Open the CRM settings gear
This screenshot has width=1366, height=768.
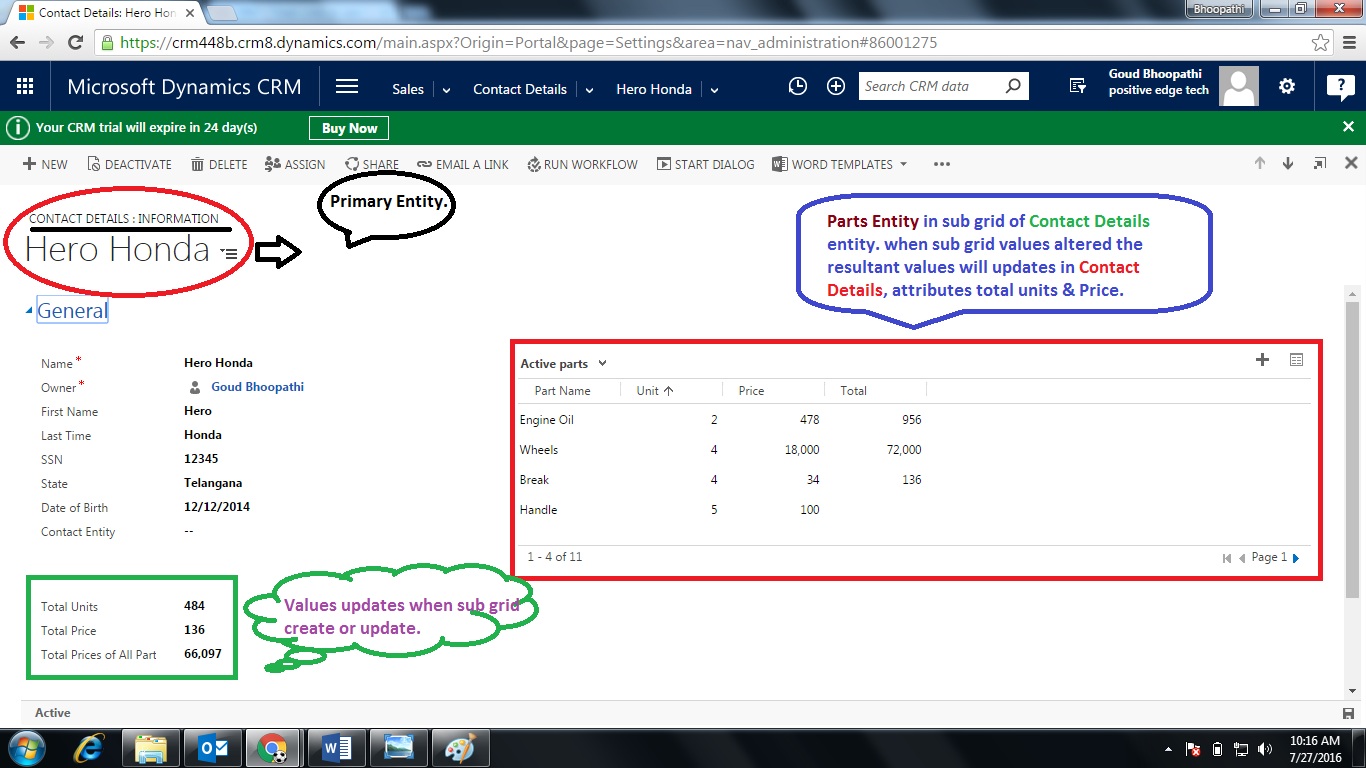1286,86
